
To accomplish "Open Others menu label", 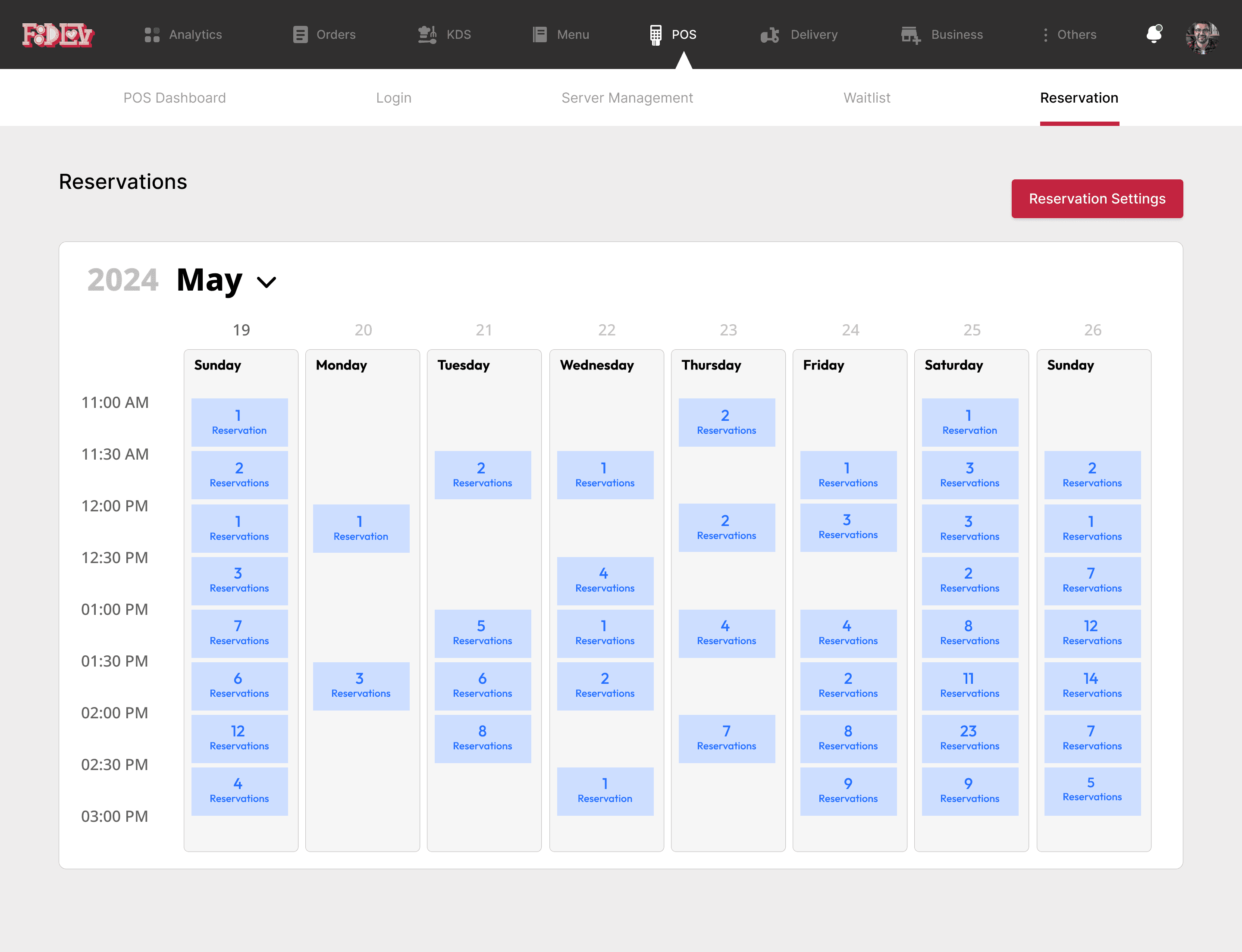I will tap(1076, 34).
